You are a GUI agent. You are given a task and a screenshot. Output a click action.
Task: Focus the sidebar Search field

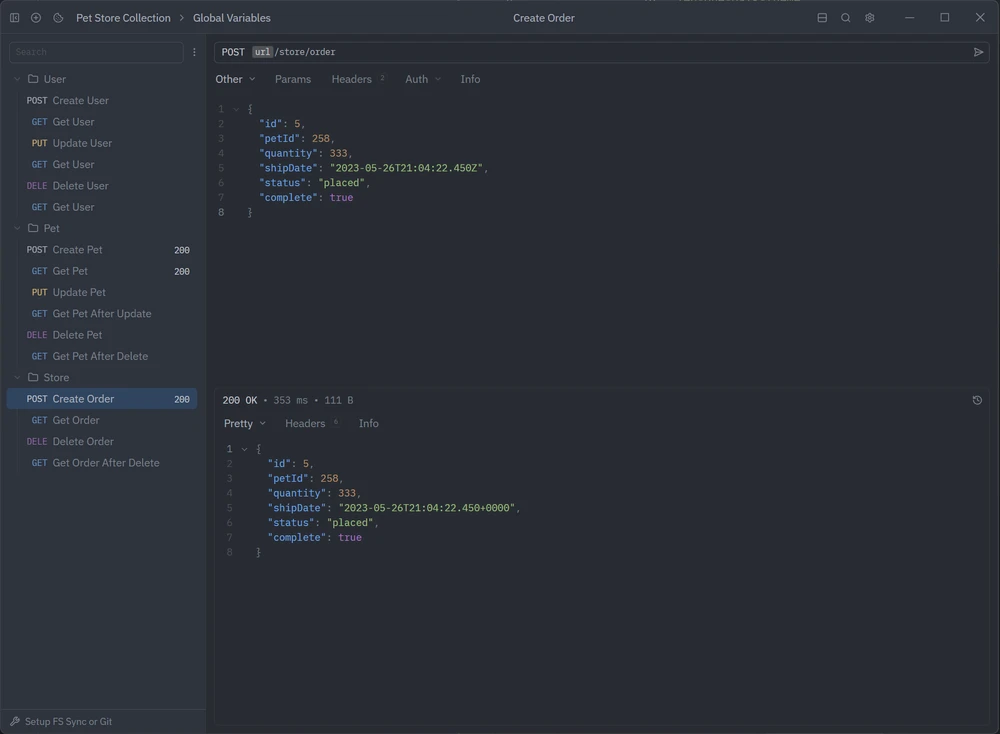[96, 52]
